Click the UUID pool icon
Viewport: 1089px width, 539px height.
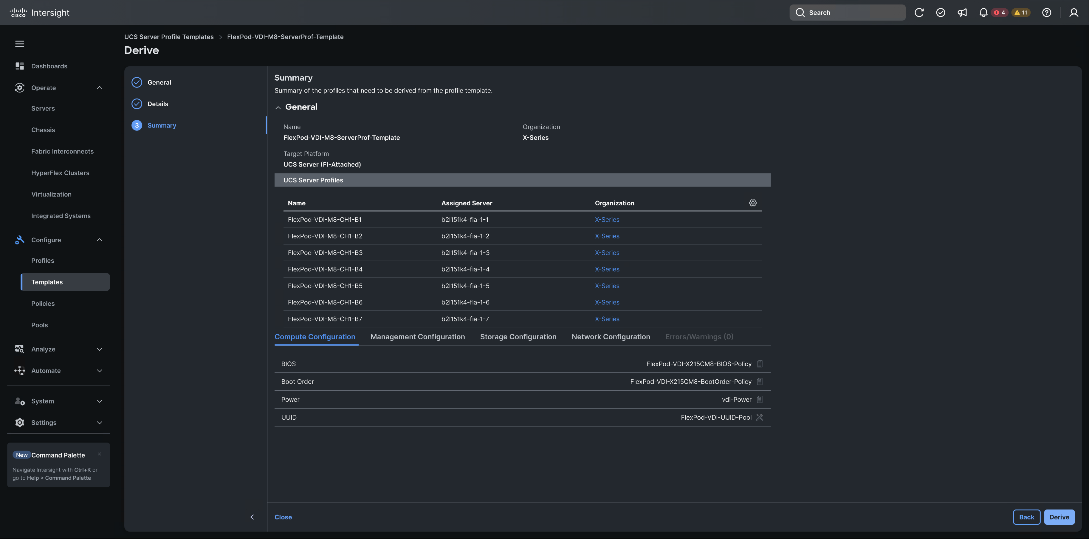pyautogui.click(x=760, y=417)
